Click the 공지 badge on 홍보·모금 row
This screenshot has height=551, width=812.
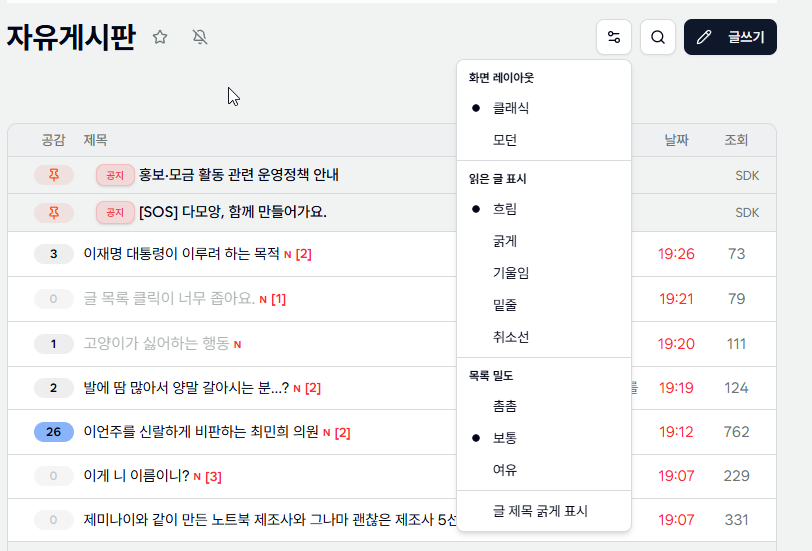(x=115, y=175)
